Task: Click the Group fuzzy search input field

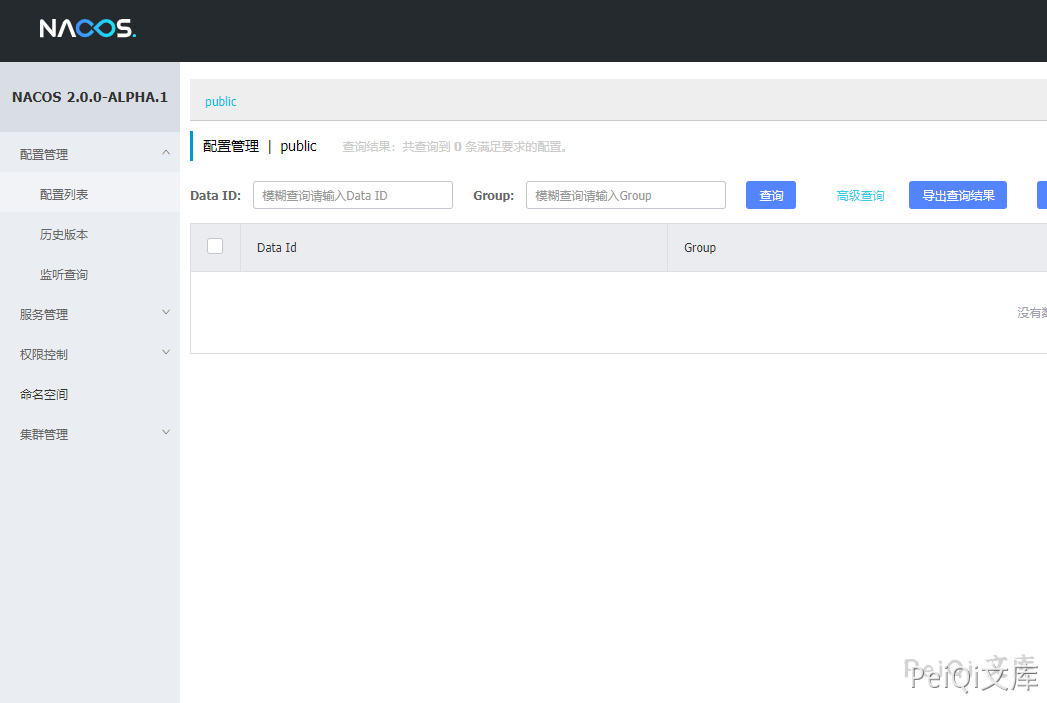Action: coord(625,195)
